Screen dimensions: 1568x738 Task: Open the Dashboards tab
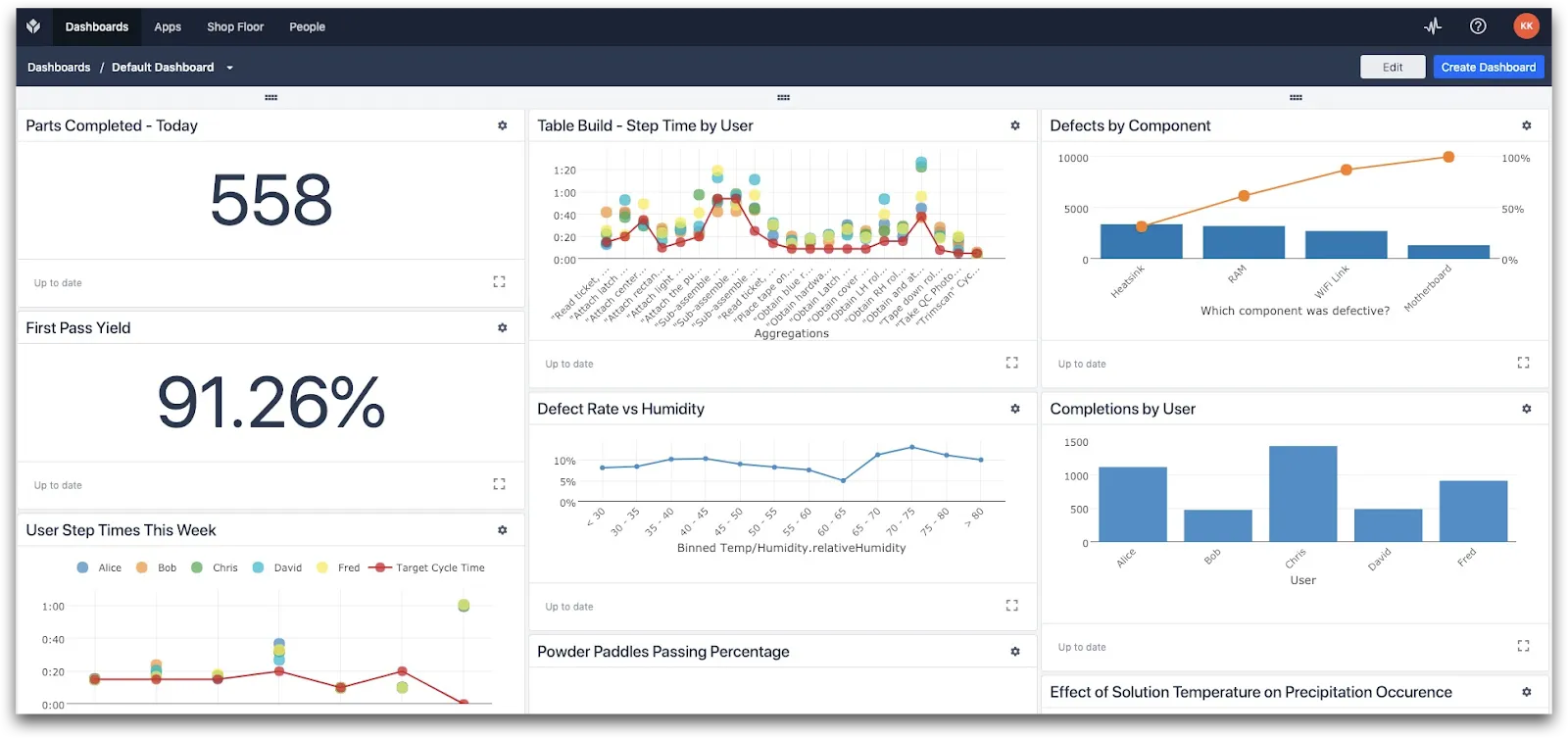[97, 26]
